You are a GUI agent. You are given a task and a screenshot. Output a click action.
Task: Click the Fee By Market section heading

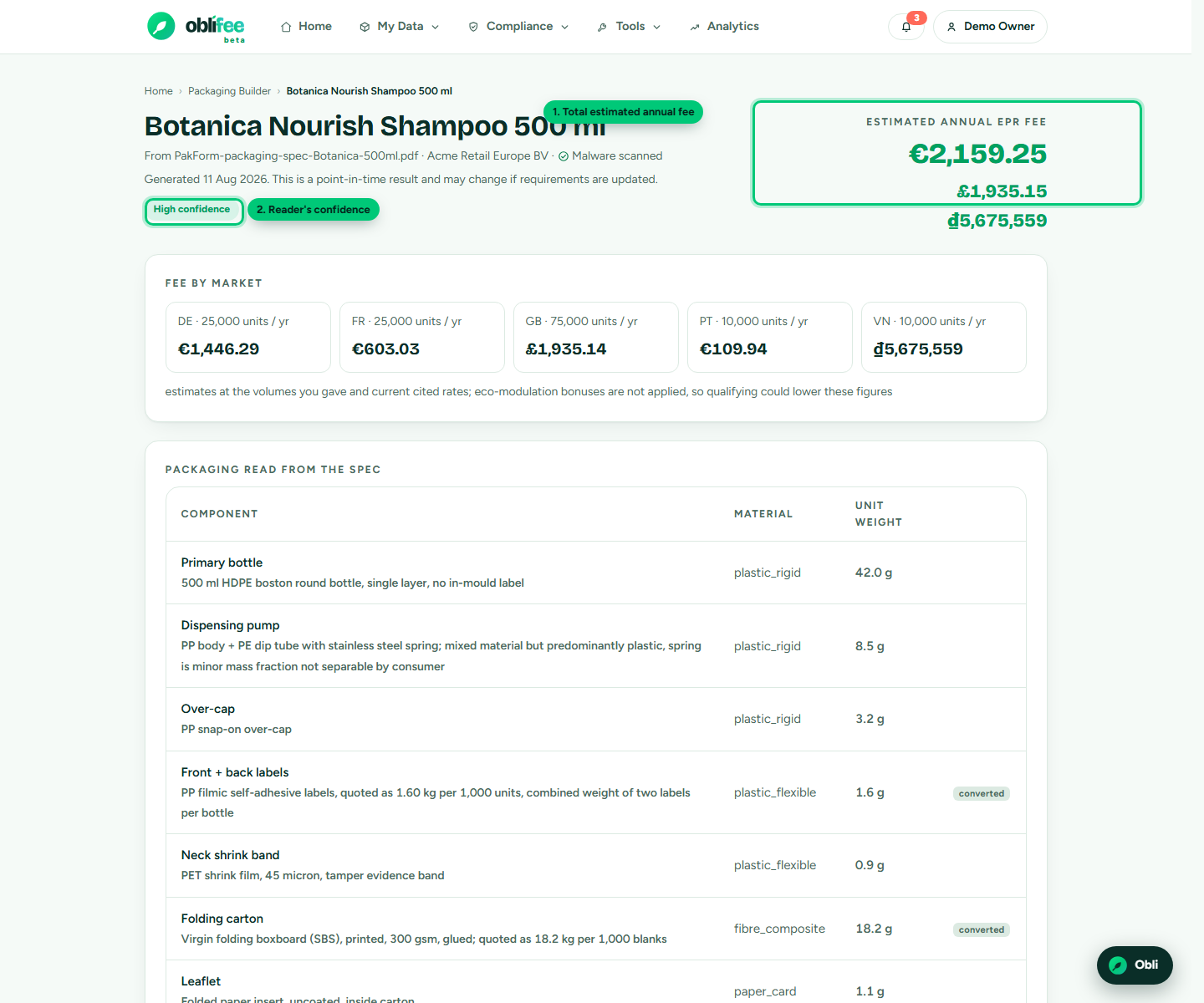coord(213,283)
